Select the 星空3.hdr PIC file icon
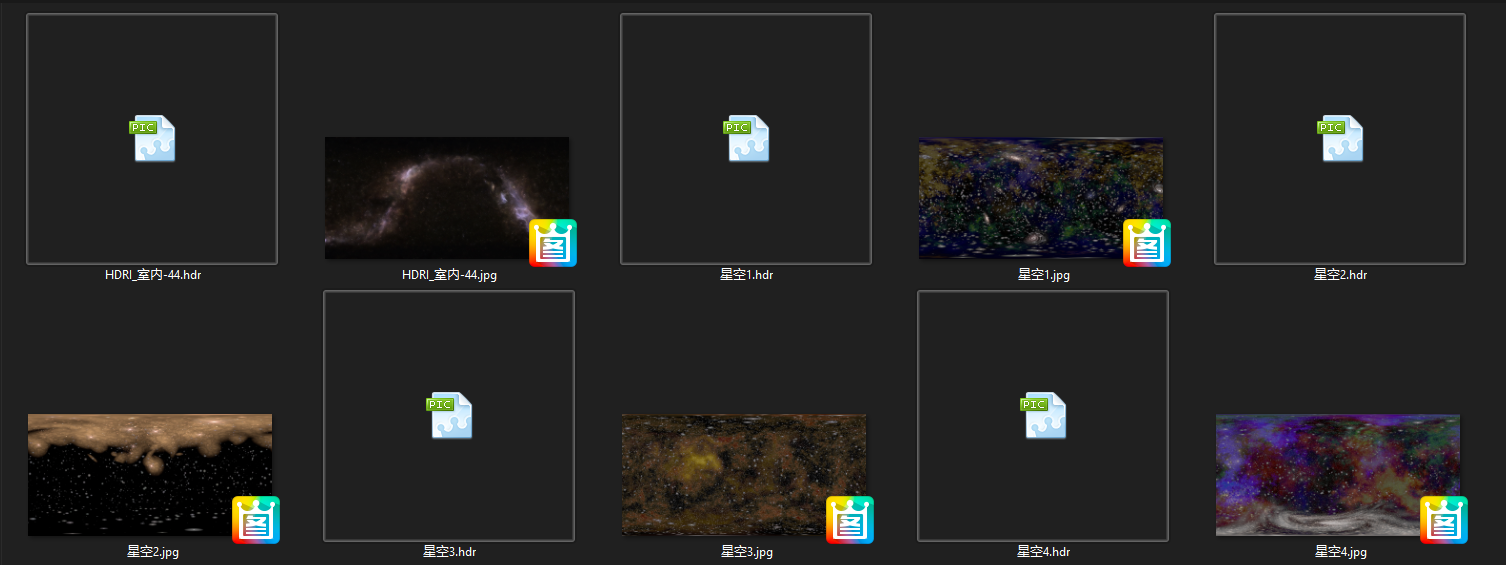Viewport: 1506px width, 565px height. pyautogui.click(x=449, y=415)
